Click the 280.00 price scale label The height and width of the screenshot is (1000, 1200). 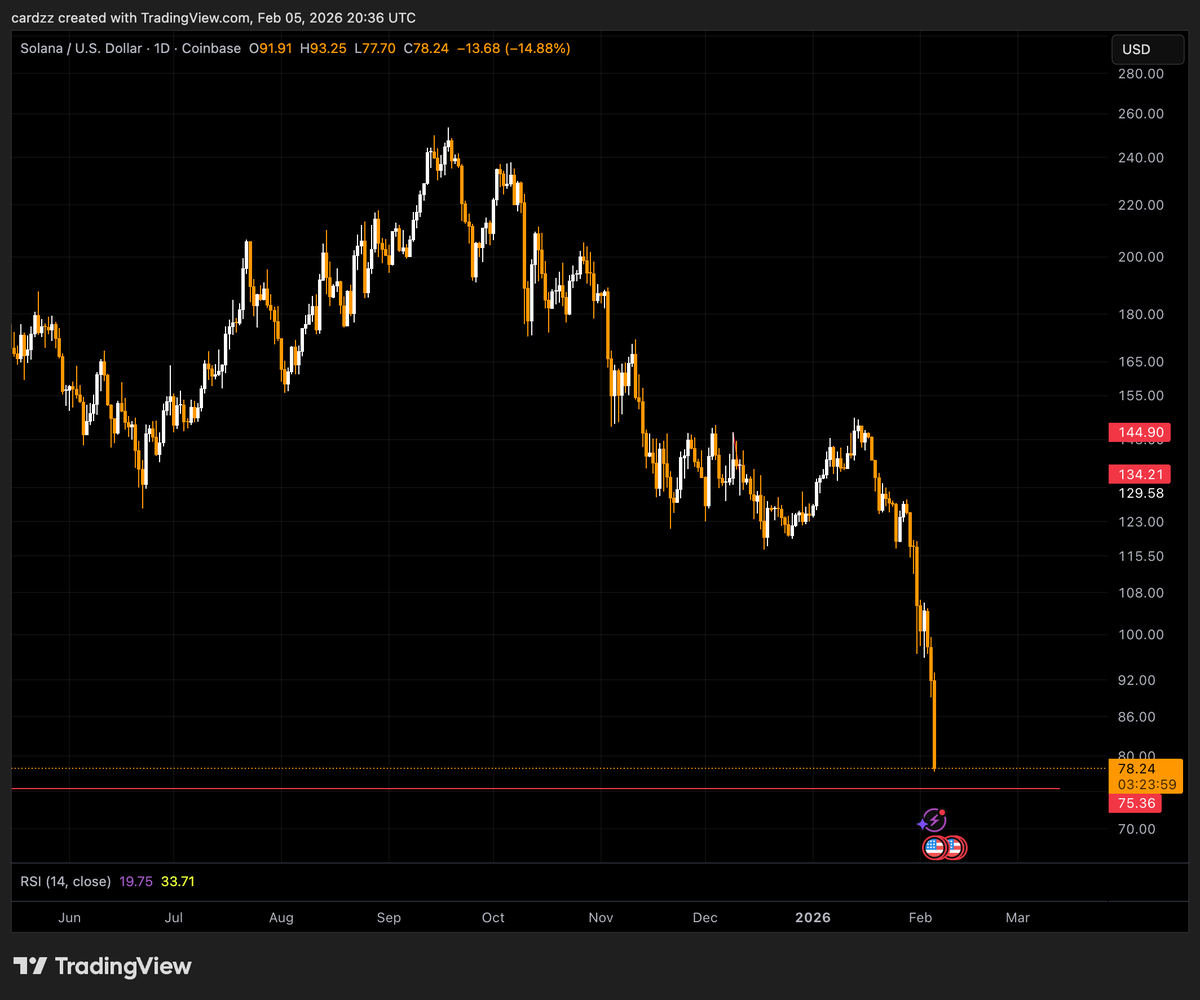[1141, 74]
